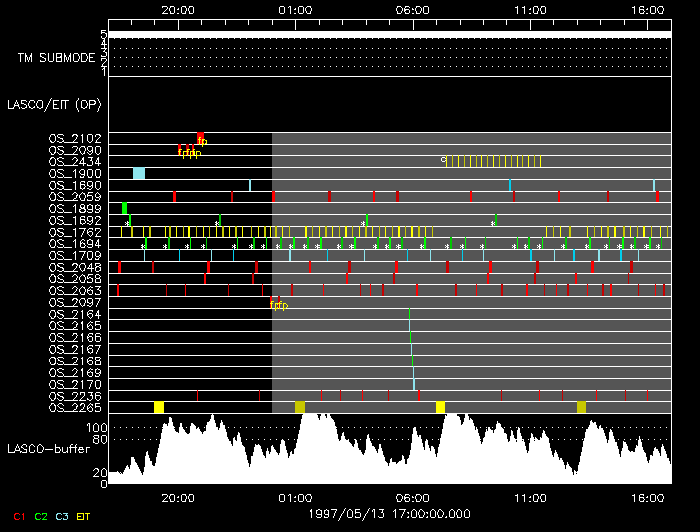Select the first yellow block in the OS_2265 row

point(159,407)
